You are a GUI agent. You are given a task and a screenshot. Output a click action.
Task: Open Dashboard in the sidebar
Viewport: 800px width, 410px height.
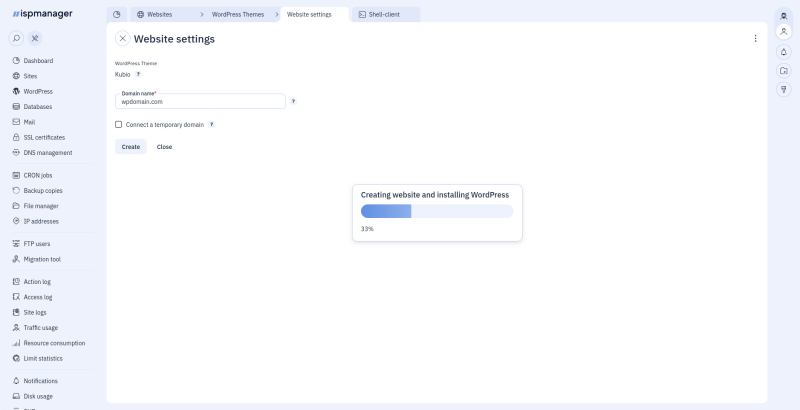38,61
